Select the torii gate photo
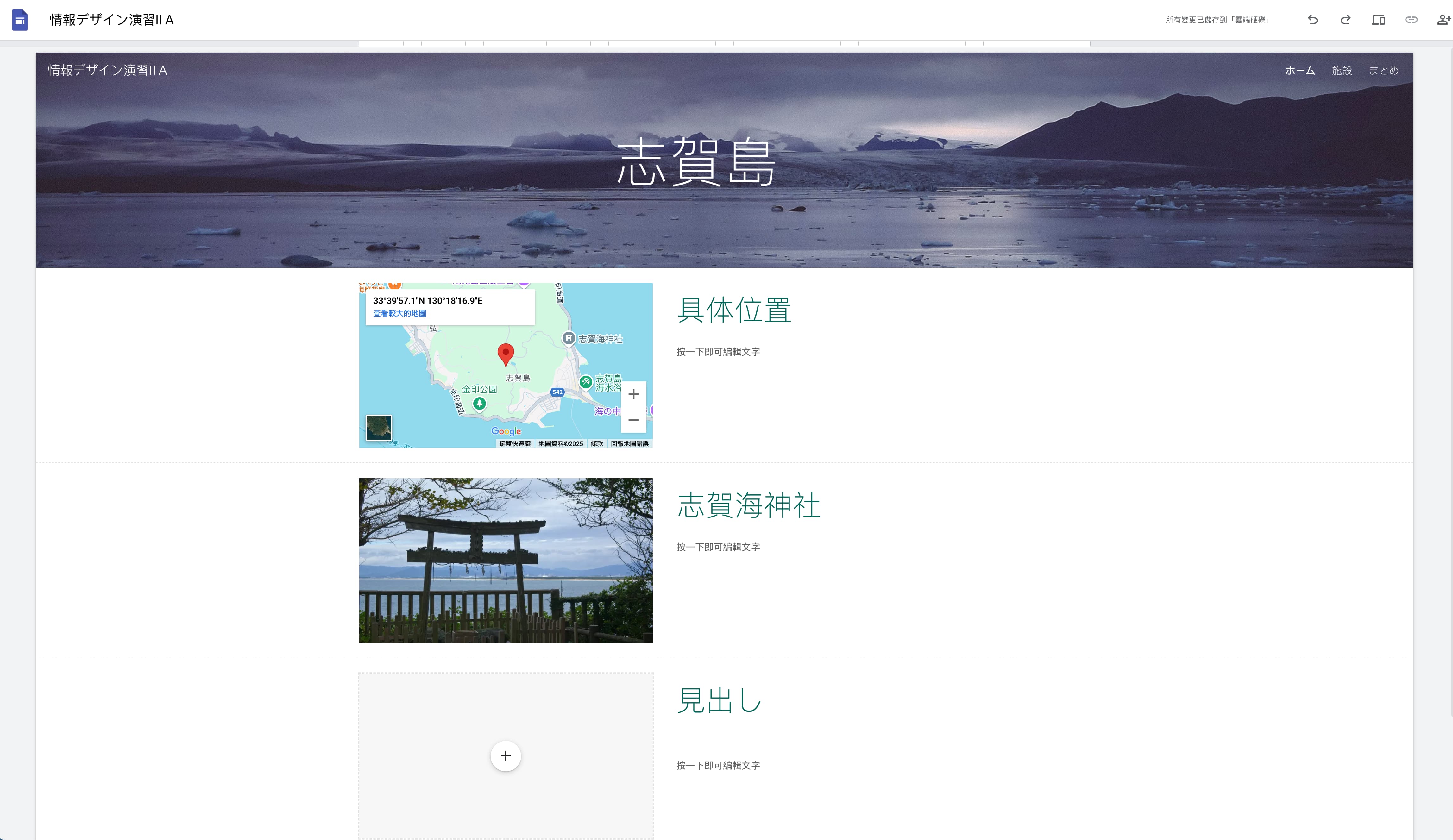 pos(506,561)
